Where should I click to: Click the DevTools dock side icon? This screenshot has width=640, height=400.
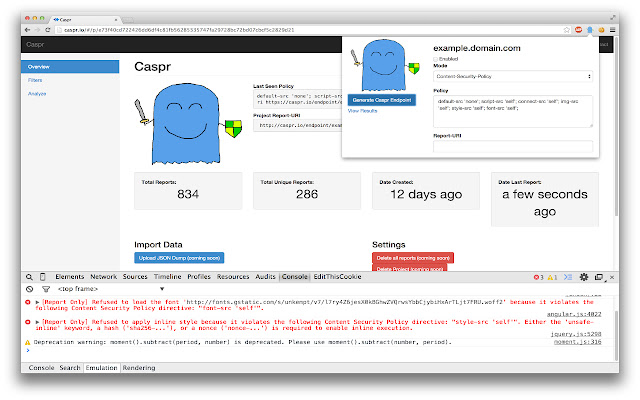tap(599, 277)
